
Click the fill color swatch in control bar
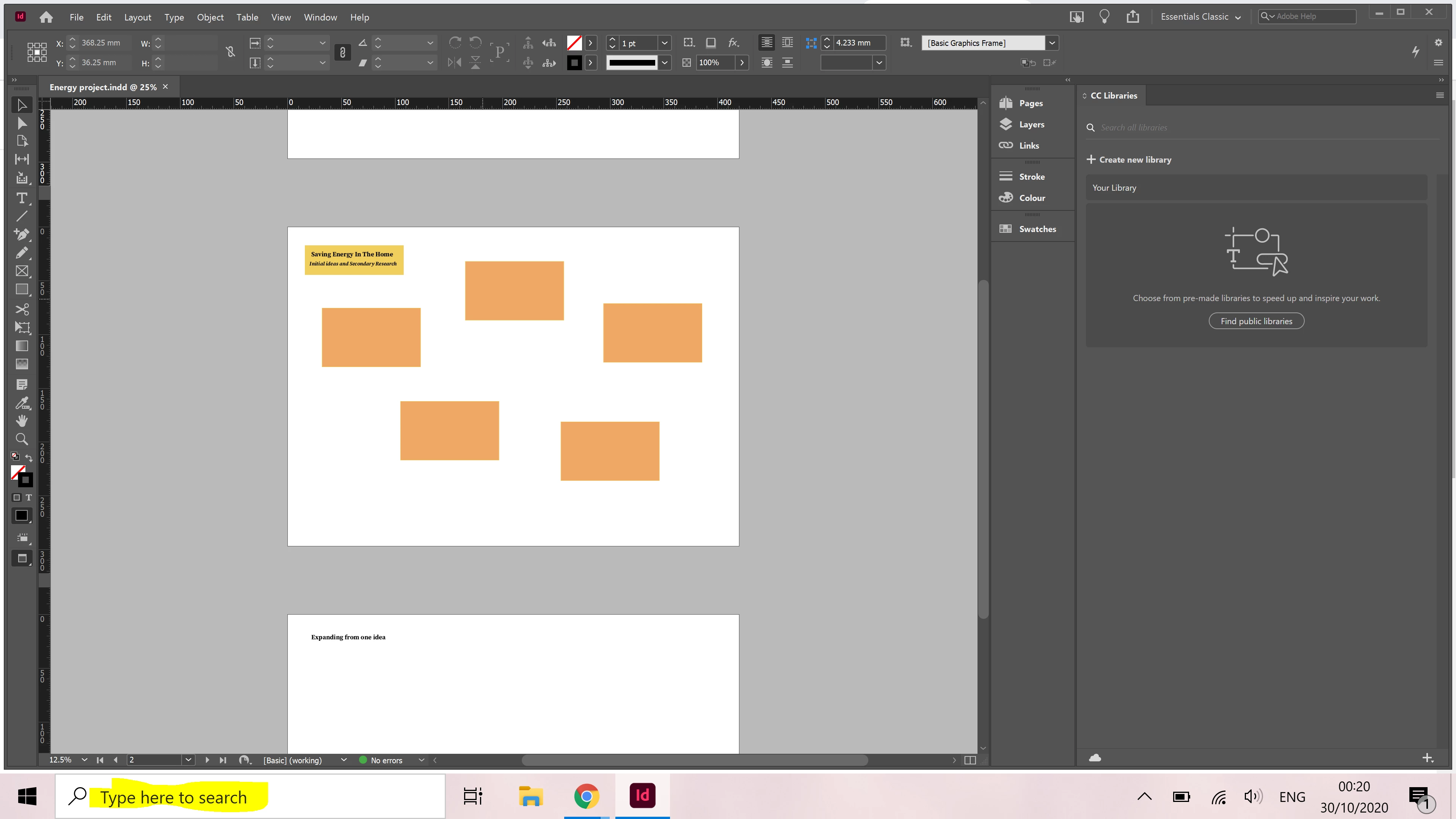pos(574,43)
